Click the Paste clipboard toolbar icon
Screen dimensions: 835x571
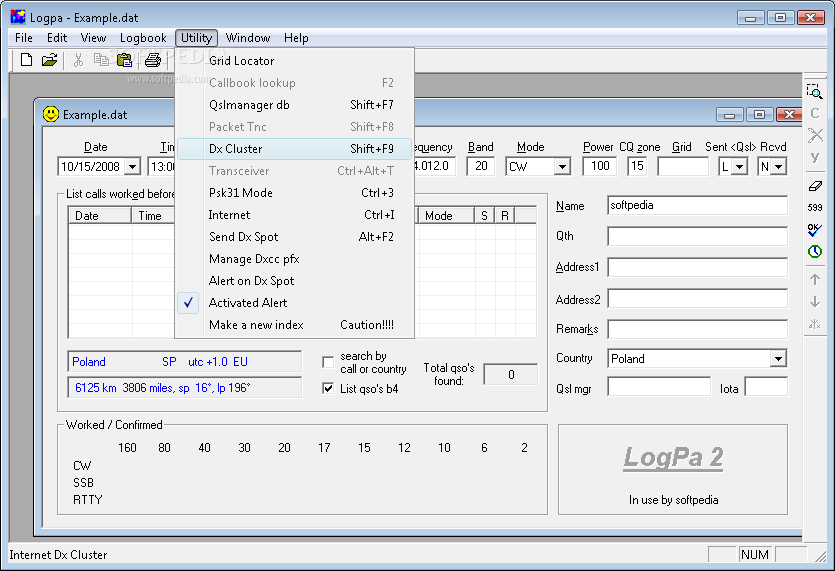point(125,60)
